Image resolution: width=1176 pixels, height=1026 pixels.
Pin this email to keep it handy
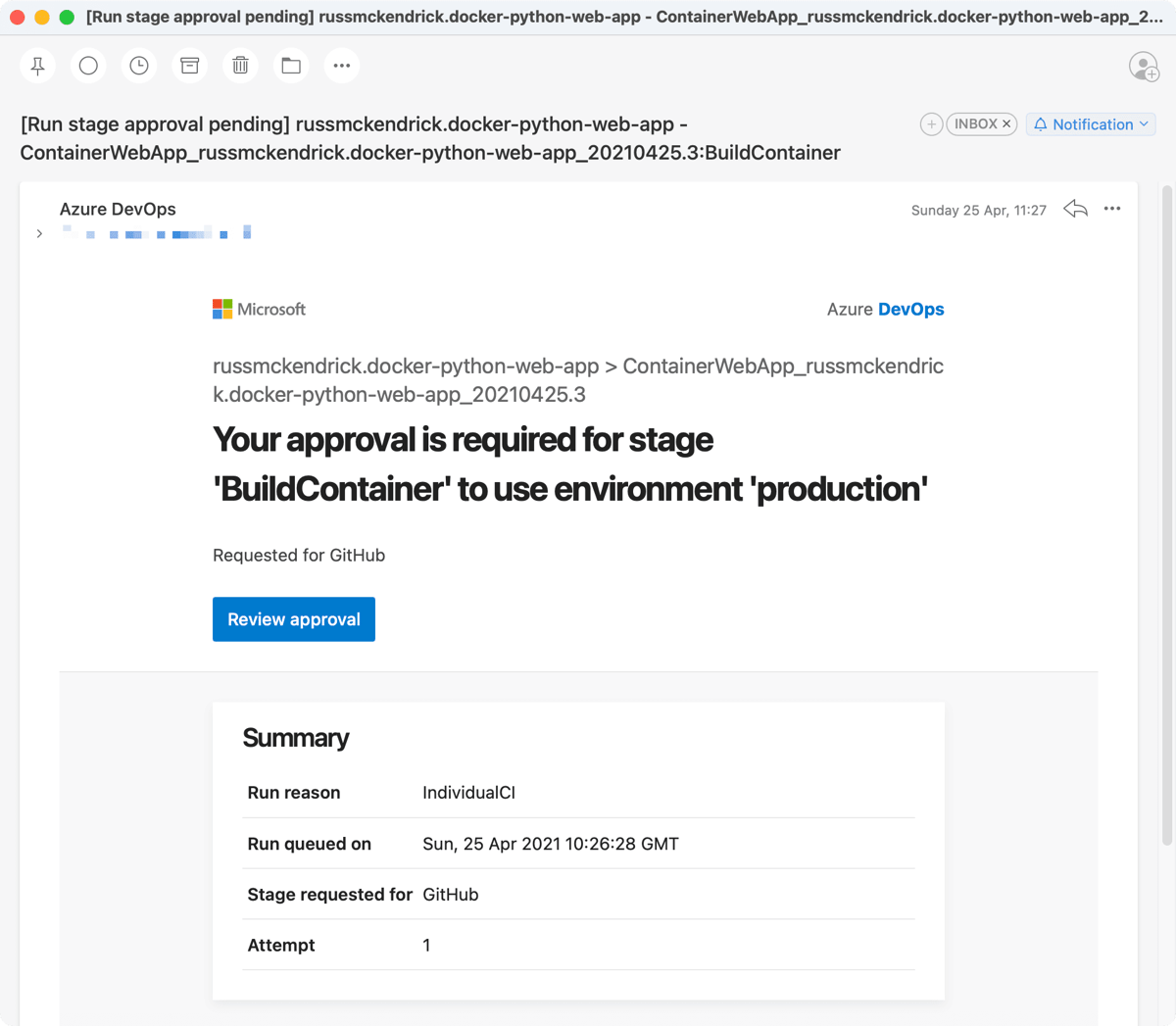(x=37, y=66)
